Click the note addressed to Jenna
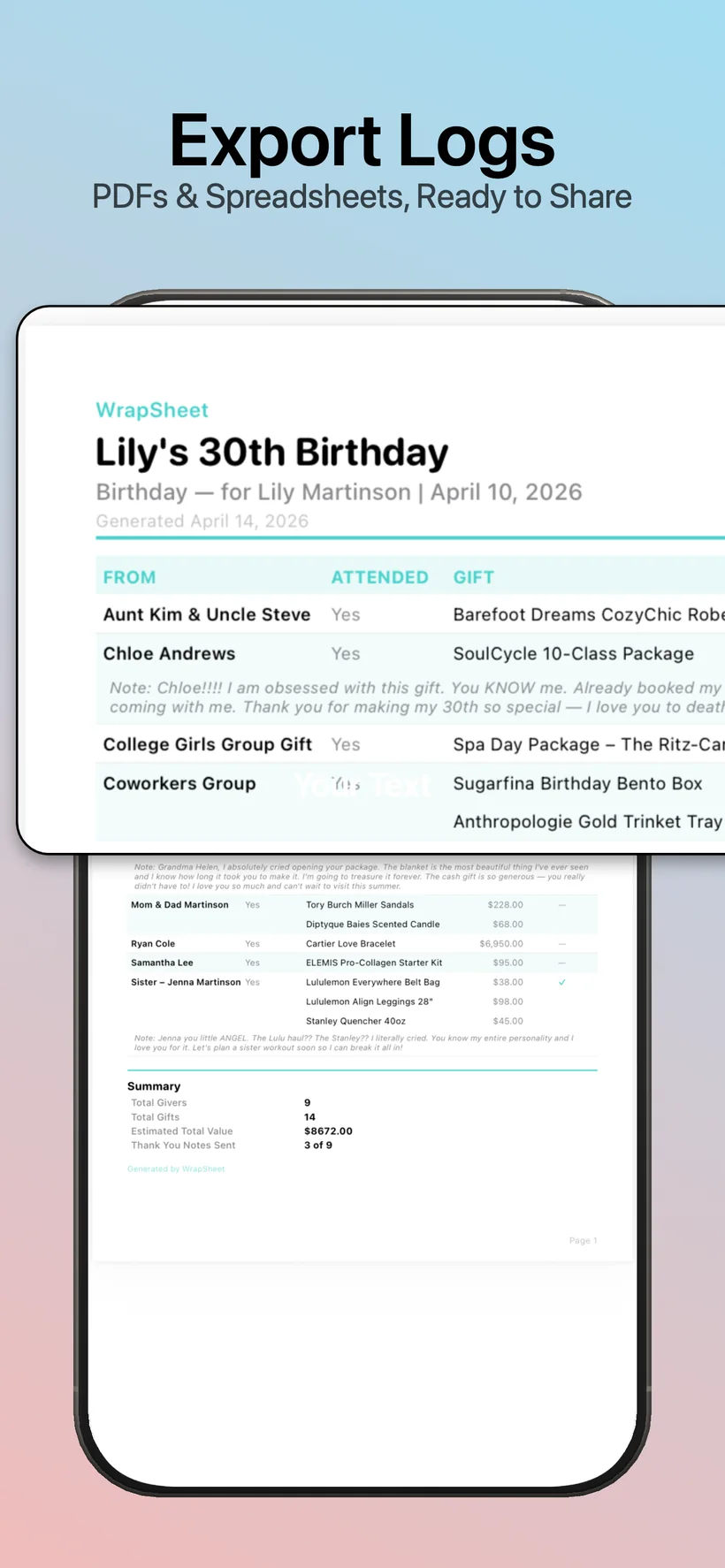 (354, 1043)
